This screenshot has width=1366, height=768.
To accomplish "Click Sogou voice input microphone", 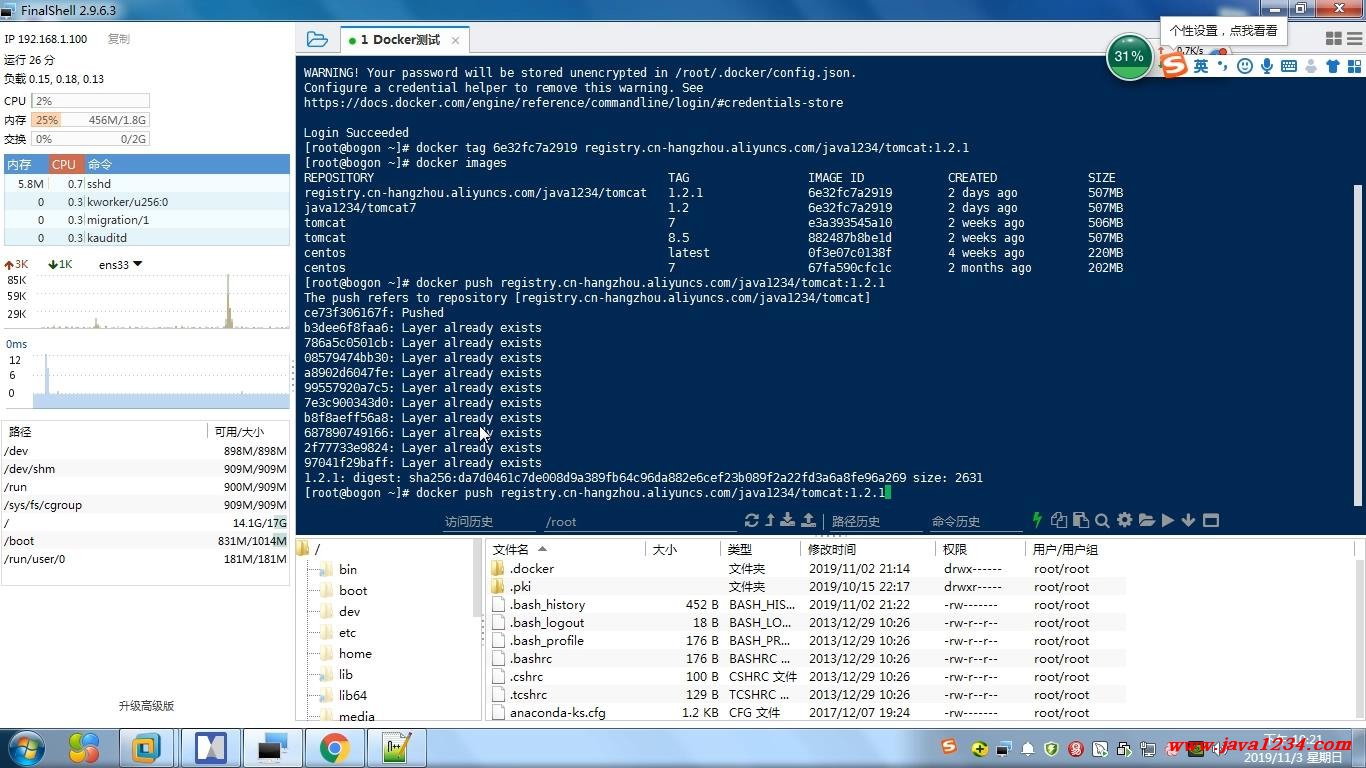I will (1267, 66).
